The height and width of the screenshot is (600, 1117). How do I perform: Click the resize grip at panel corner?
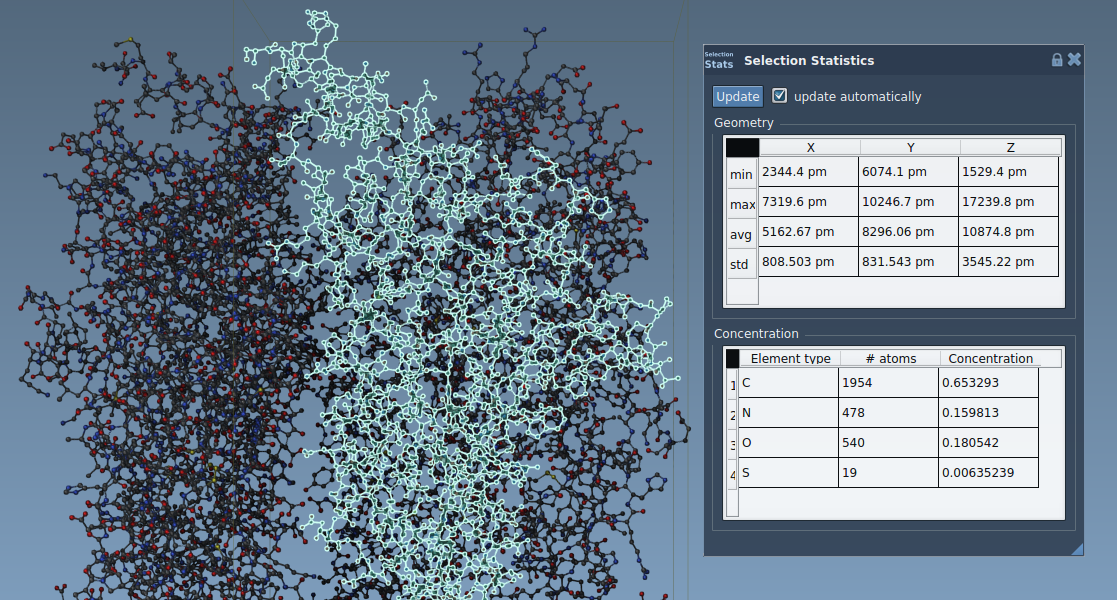tap(1077, 549)
